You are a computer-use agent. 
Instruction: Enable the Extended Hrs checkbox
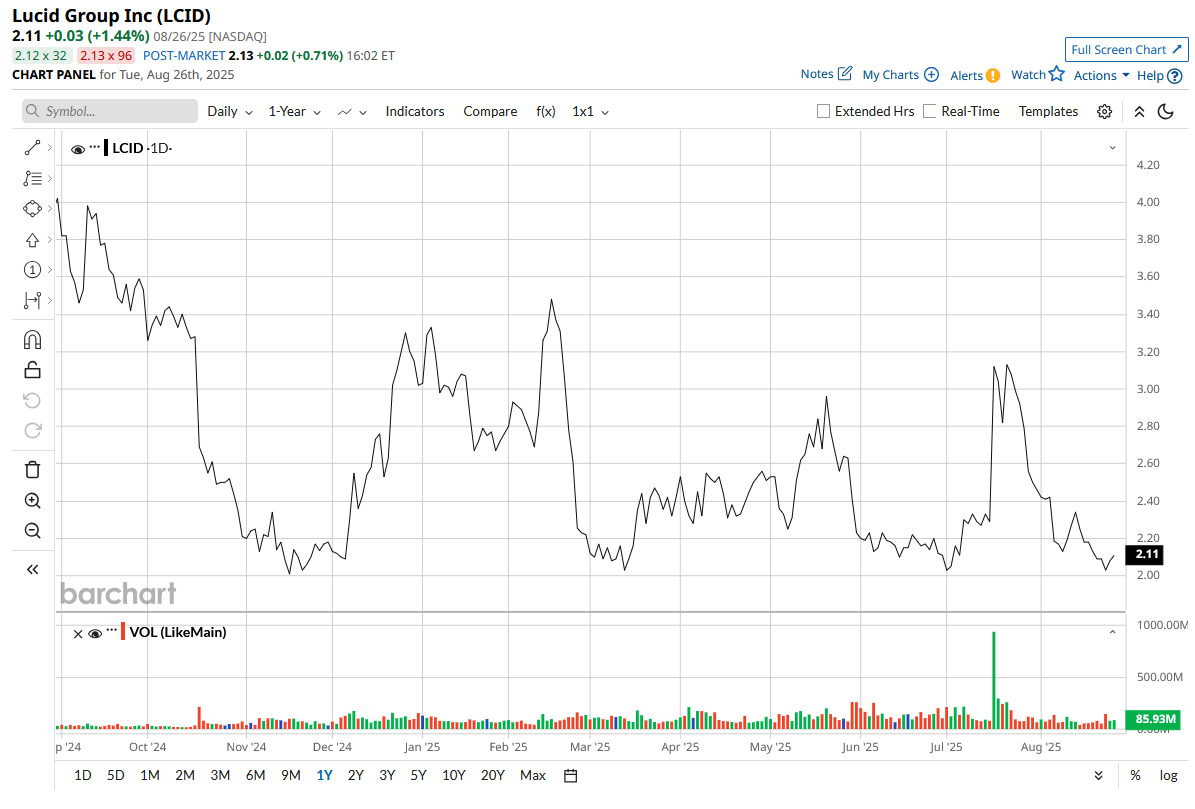[823, 111]
